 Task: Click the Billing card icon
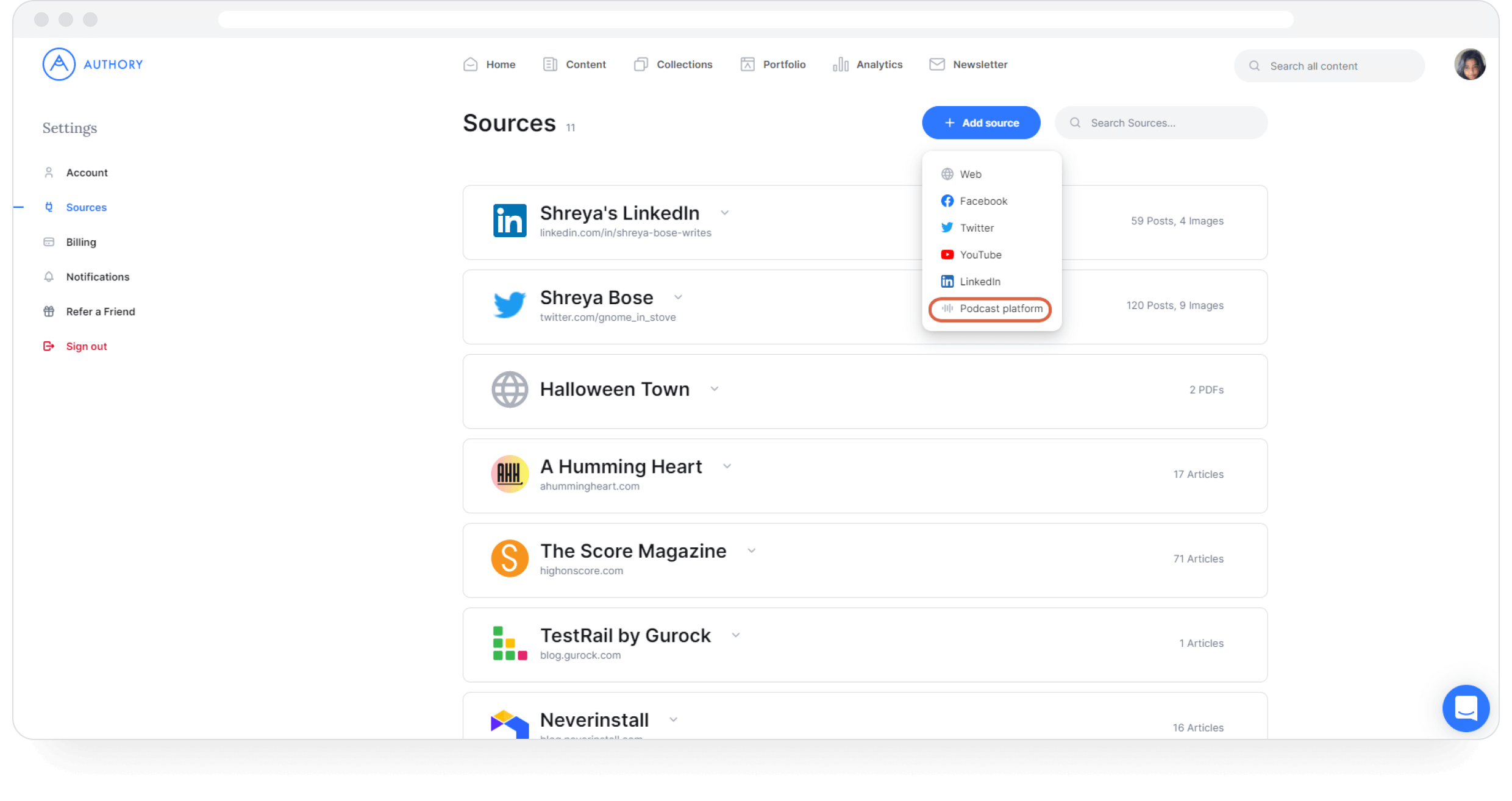point(49,242)
